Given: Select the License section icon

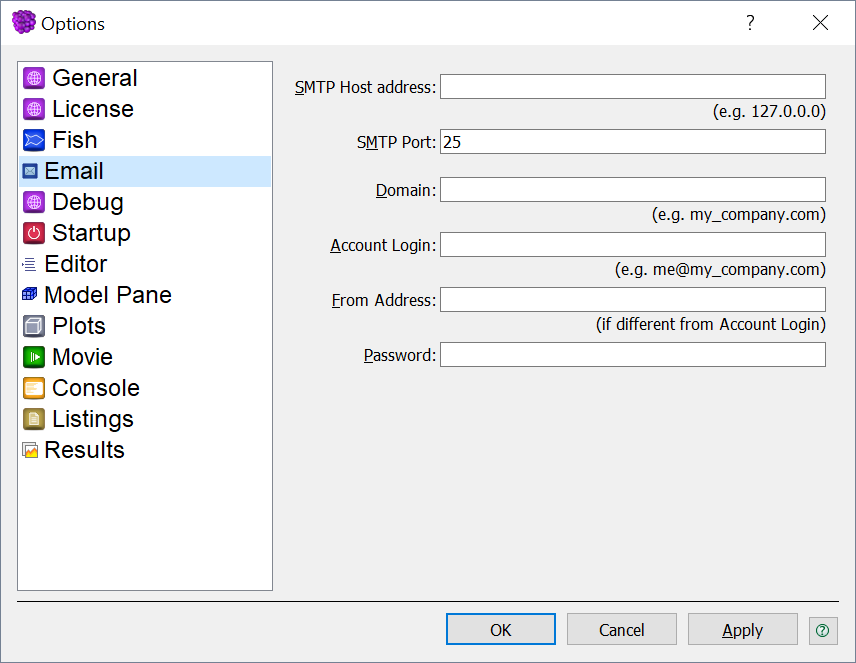Looking at the screenshot, I should (x=34, y=109).
